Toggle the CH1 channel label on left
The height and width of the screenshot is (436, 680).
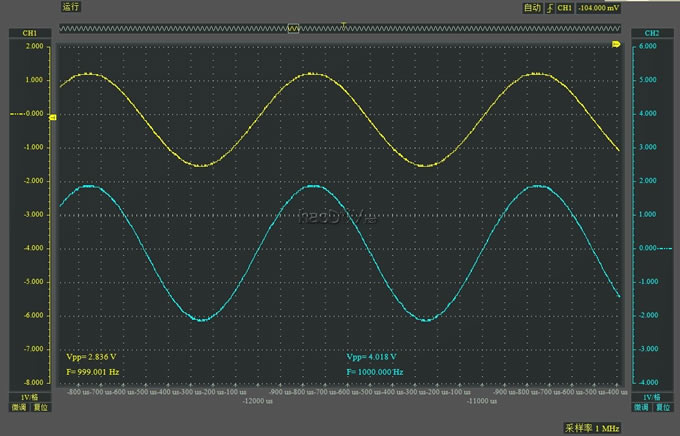pyautogui.click(x=29, y=33)
